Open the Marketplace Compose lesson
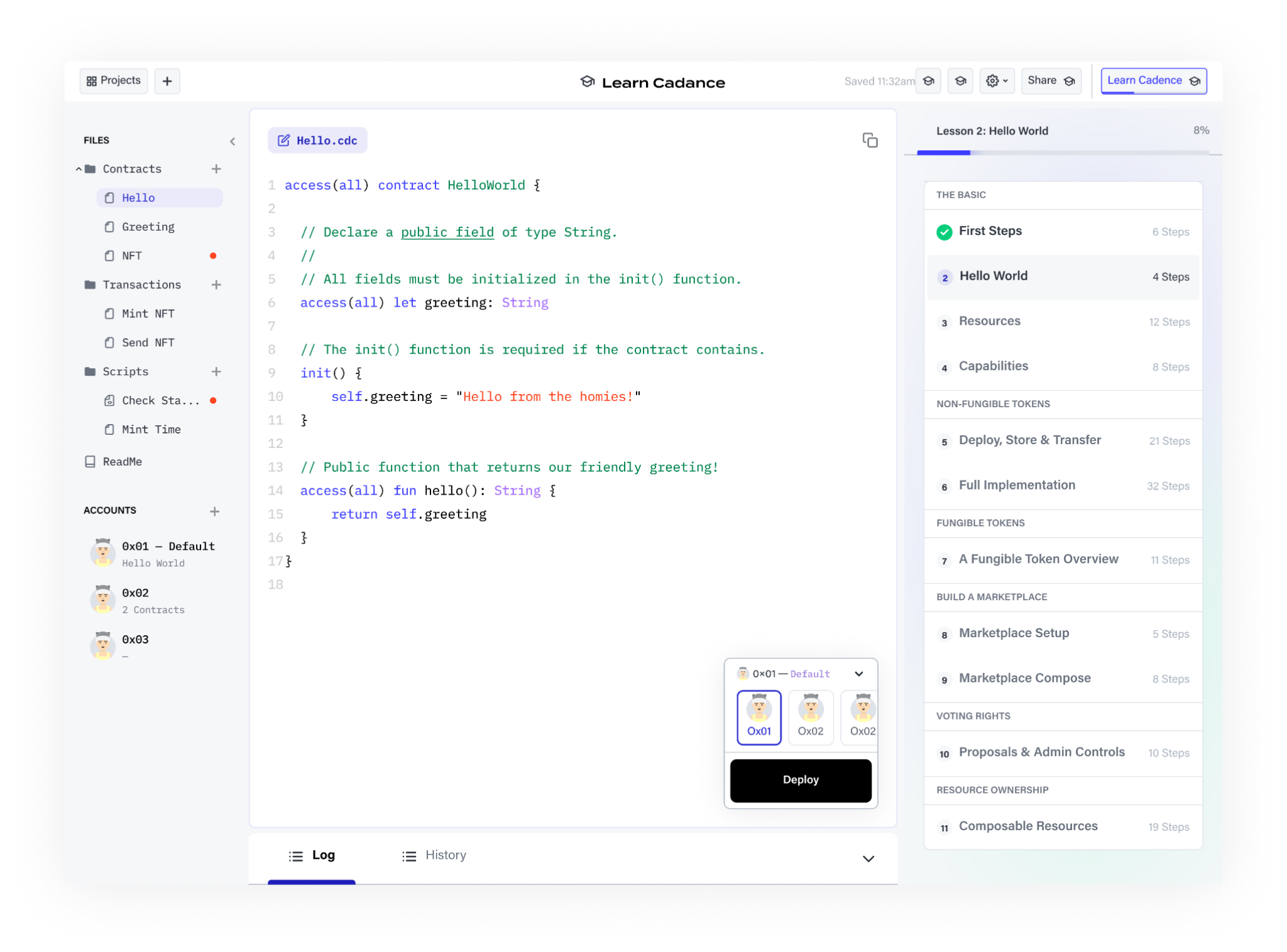 (x=1063, y=679)
